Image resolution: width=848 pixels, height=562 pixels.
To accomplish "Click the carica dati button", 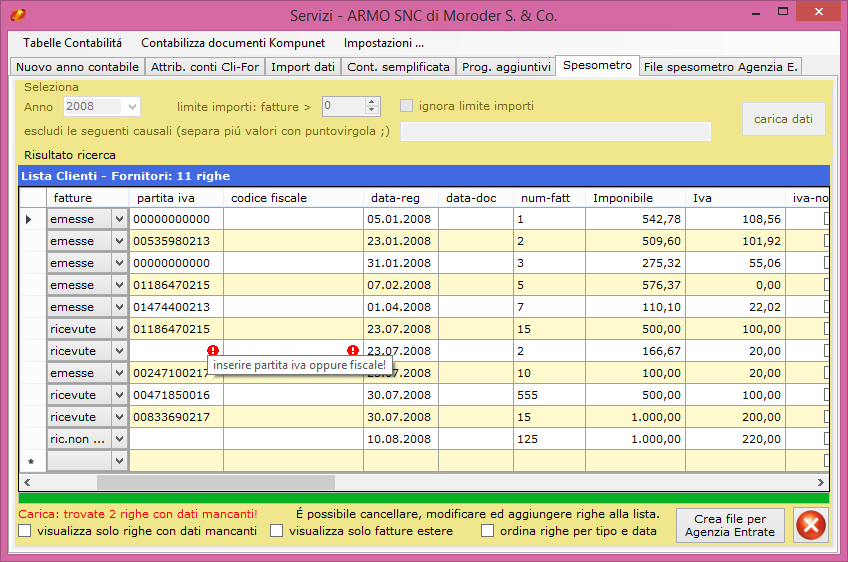I will [x=782, y=119].
